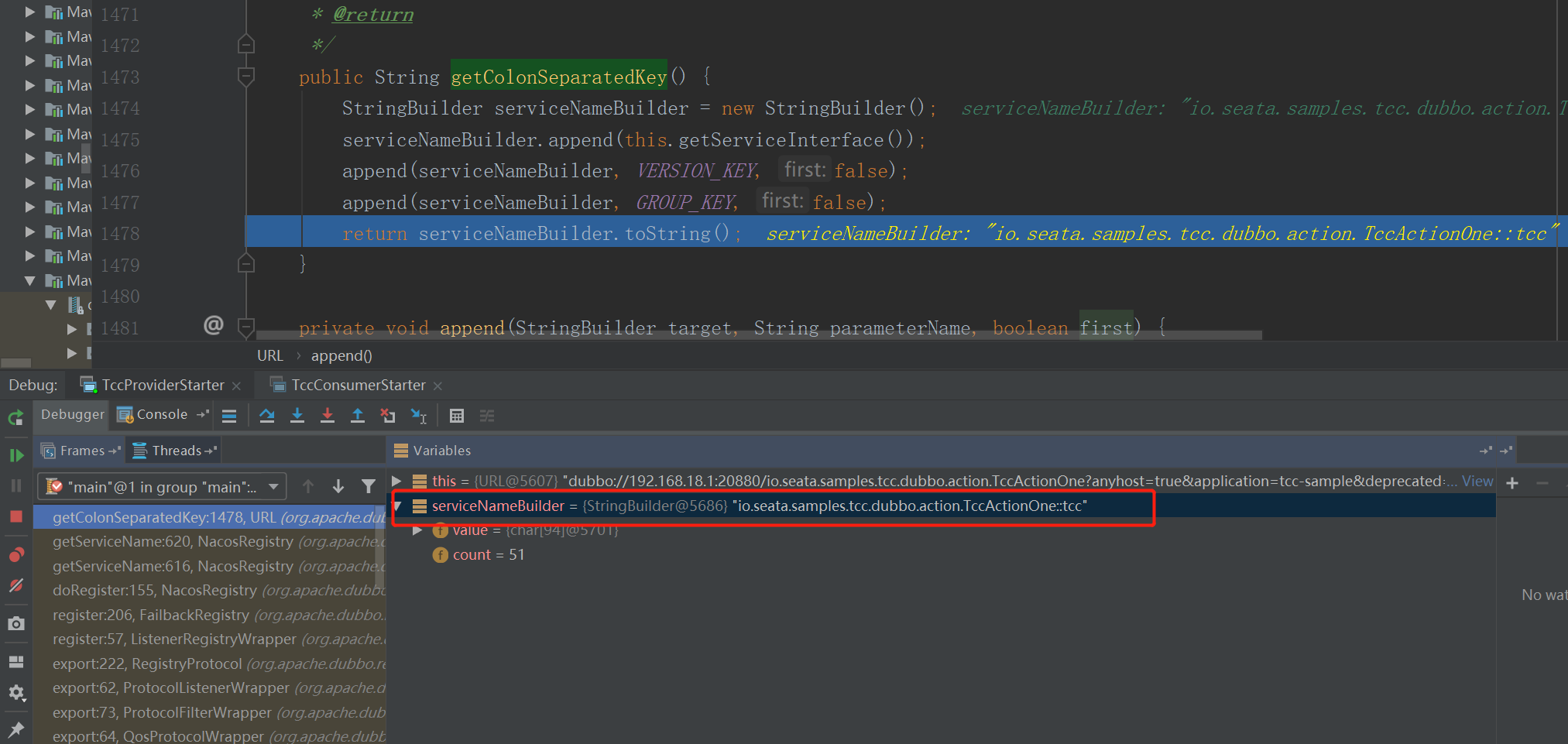Close the TccProviderStarter debug tab
1568x744 pixels.
pos(236,386)
